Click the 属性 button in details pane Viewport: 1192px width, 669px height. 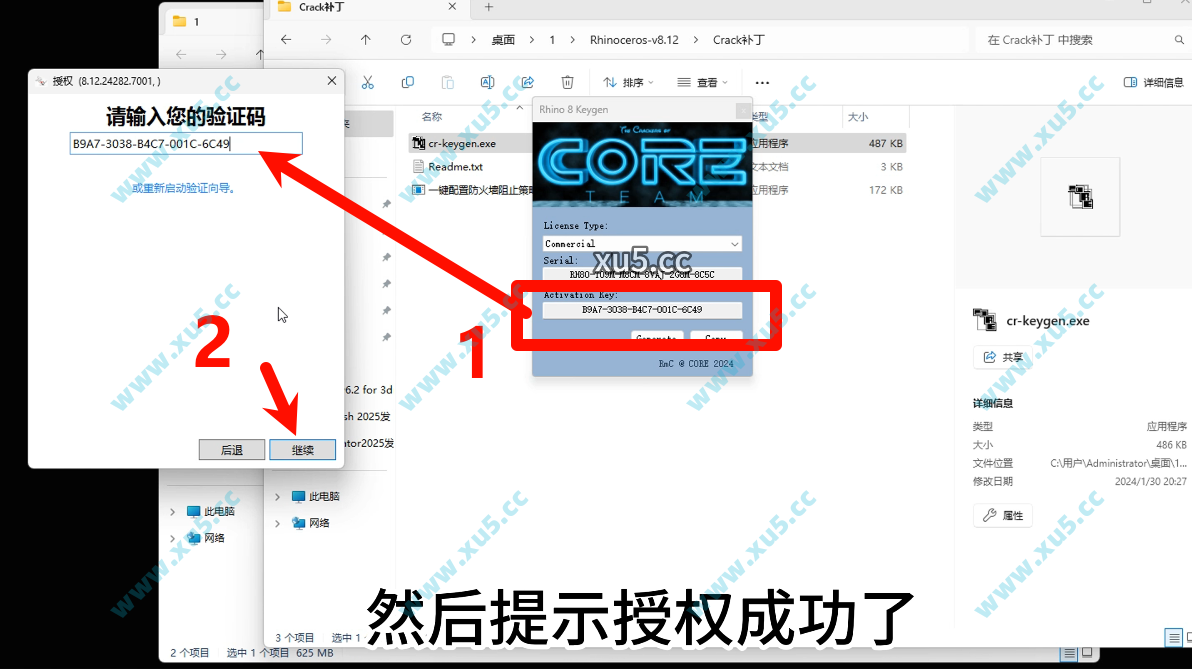pos(1002,515)
